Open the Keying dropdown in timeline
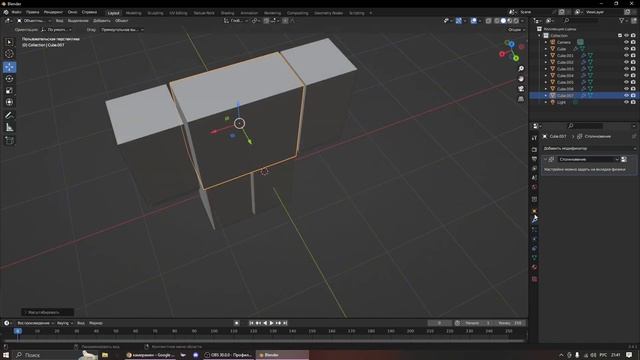This screenshot has width=640, height=360. [64, 323]
